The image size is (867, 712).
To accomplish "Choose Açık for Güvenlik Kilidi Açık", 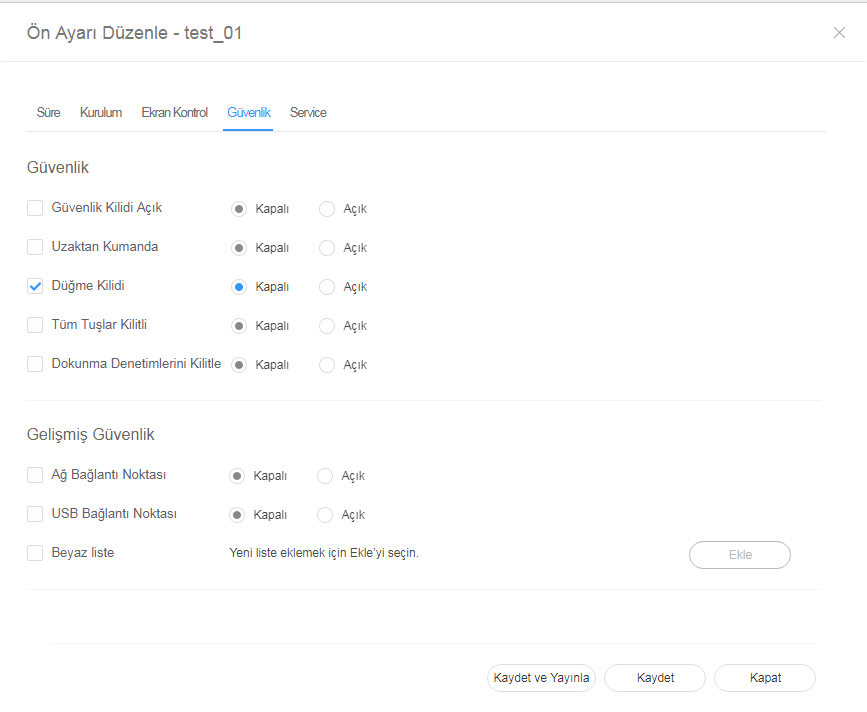I will click(x=327, y=209).
